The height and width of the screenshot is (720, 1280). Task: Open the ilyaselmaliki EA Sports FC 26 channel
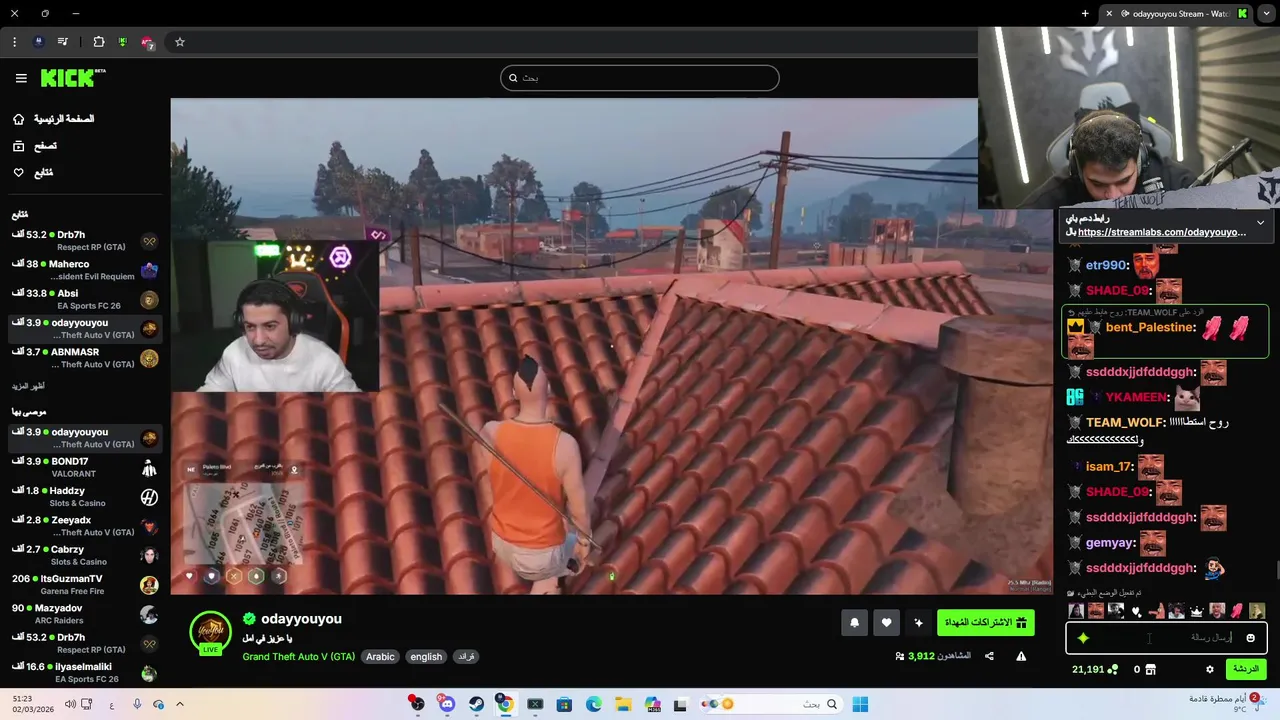coord(84,672)
